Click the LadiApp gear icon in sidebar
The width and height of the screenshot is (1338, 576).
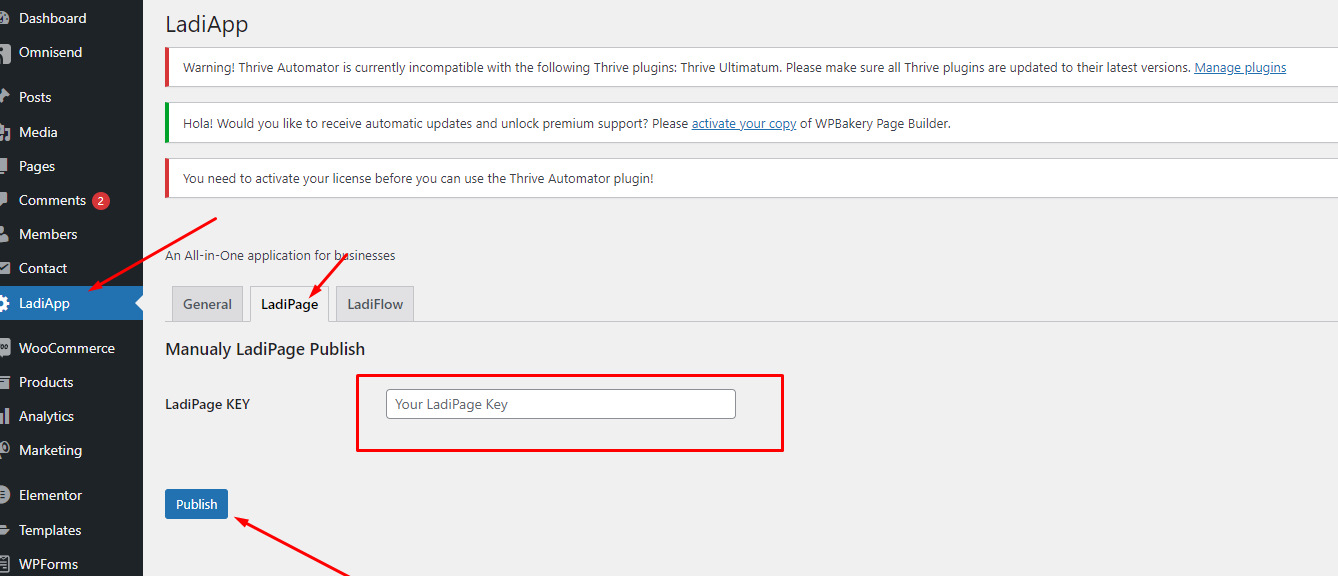pyautogui.click(x=4, y=303)
